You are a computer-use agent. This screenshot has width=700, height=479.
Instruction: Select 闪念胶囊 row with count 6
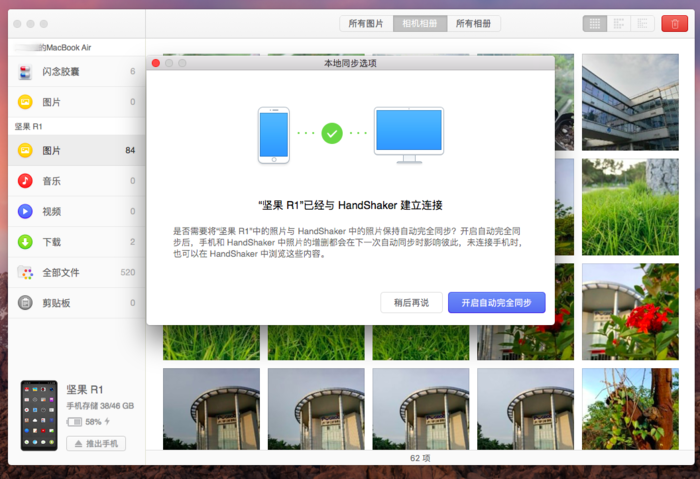(x=76, y=71)
